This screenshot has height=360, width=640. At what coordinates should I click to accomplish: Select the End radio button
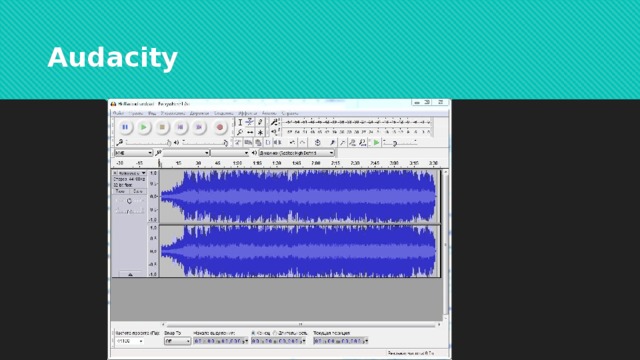pos(253,333)
